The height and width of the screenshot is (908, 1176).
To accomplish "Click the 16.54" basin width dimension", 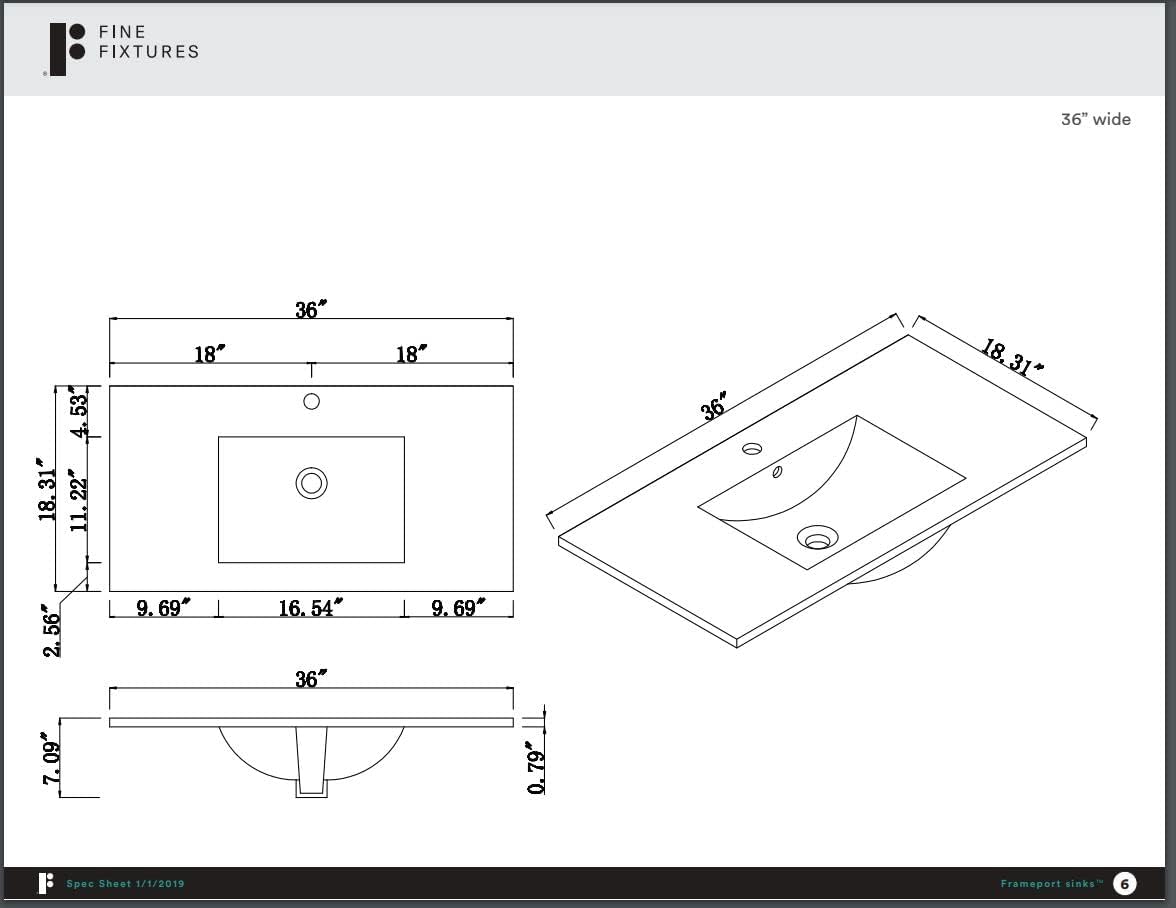I will (x=310, y=607).
